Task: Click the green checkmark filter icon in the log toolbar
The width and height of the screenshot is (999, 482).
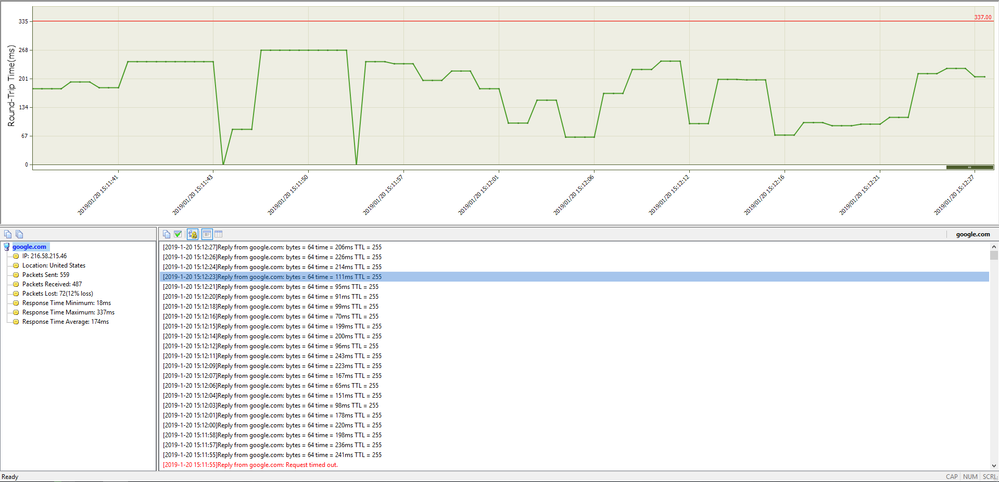Action: point(179,233)
